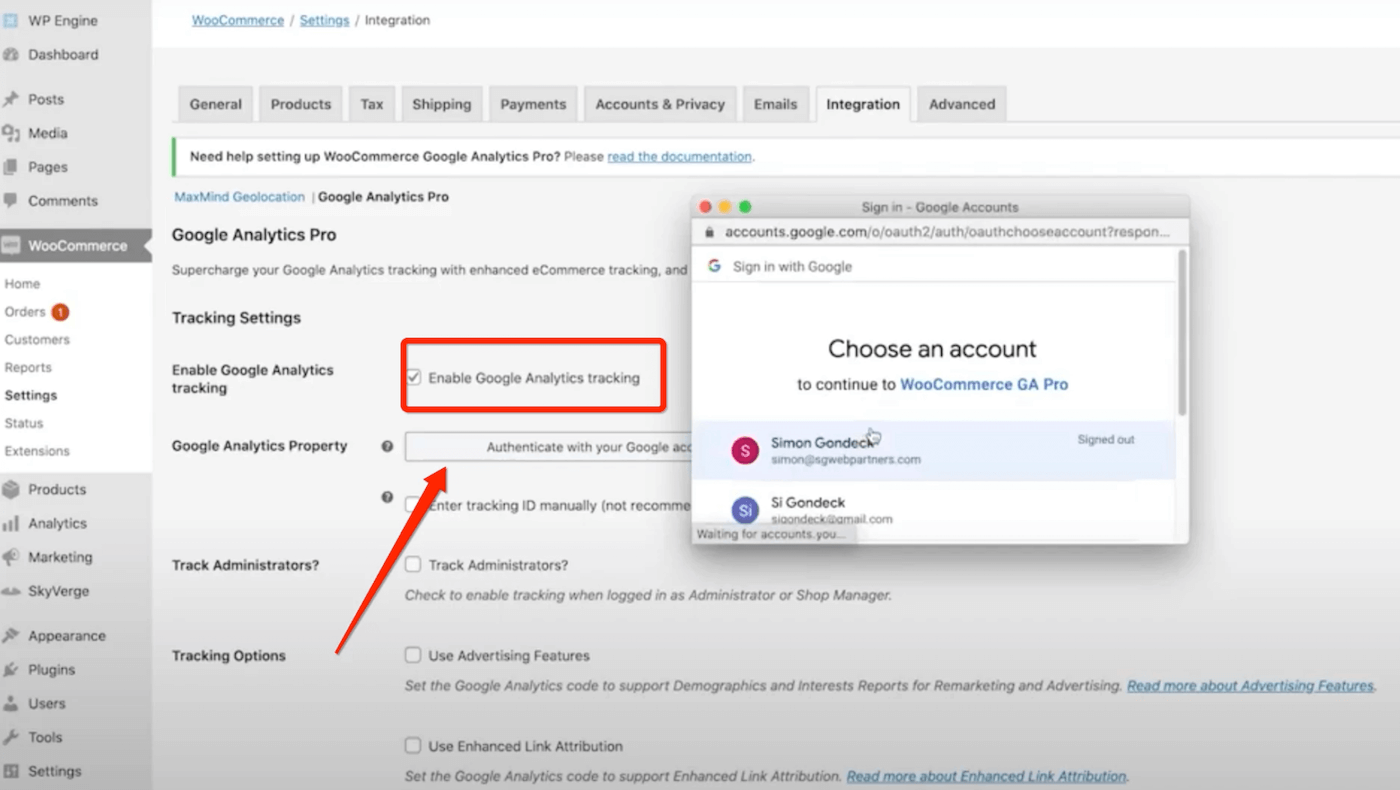Click the Pages document icon
The width and height of the screenshot is (1400, 790).
click(11, 167)
